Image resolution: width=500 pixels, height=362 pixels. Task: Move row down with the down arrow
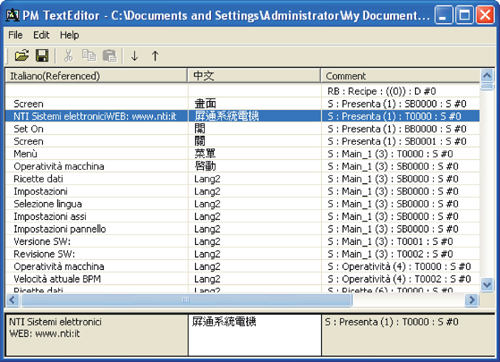(135, 56)
